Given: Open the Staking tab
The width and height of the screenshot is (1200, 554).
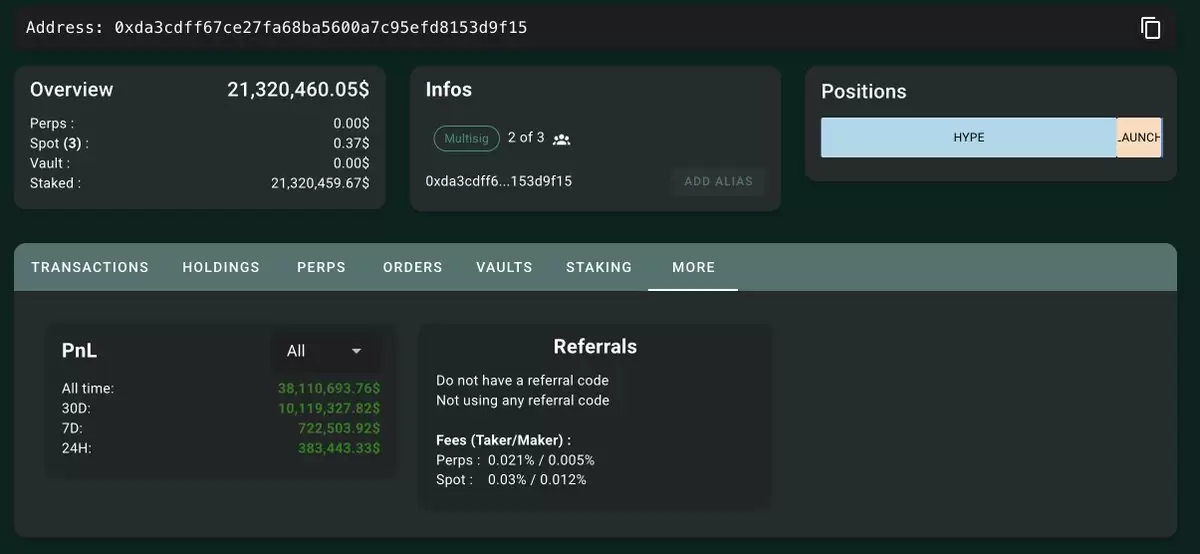Looking at the screenshot, I should 599,267.
